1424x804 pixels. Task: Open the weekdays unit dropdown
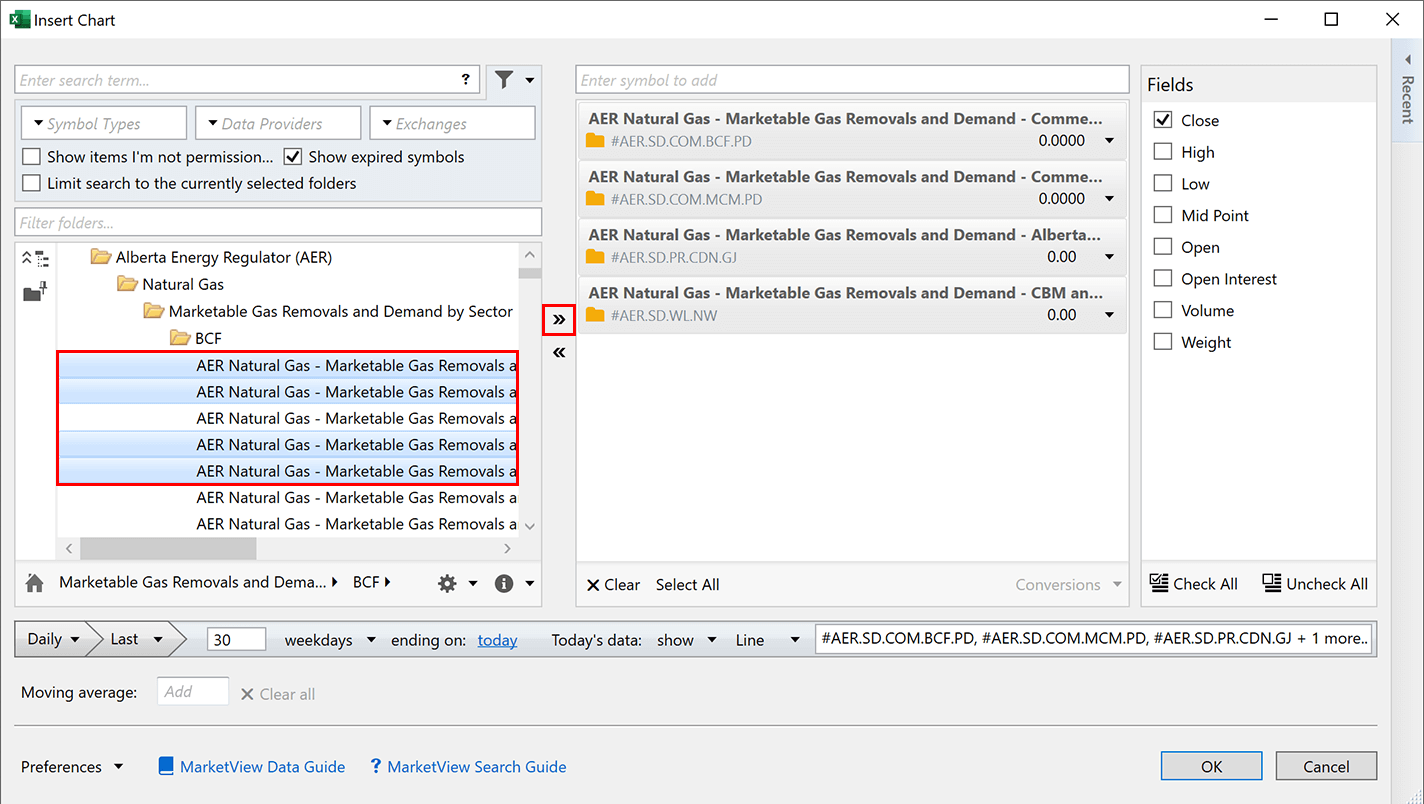tap(330, 640)
